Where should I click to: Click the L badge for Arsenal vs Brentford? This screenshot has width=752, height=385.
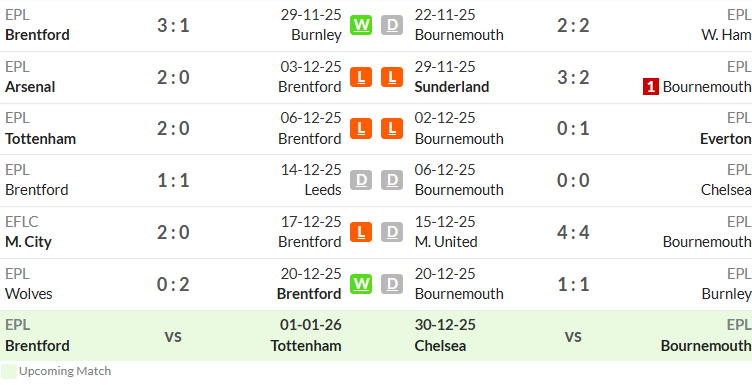pos(361,77)
